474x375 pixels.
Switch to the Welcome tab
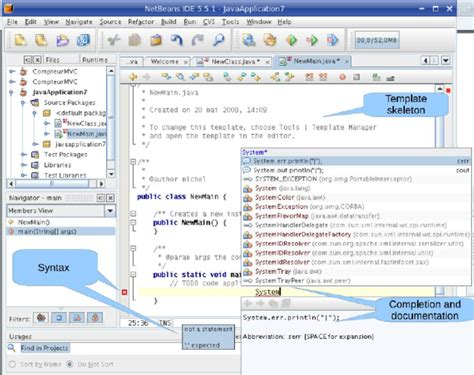point(165,61)
